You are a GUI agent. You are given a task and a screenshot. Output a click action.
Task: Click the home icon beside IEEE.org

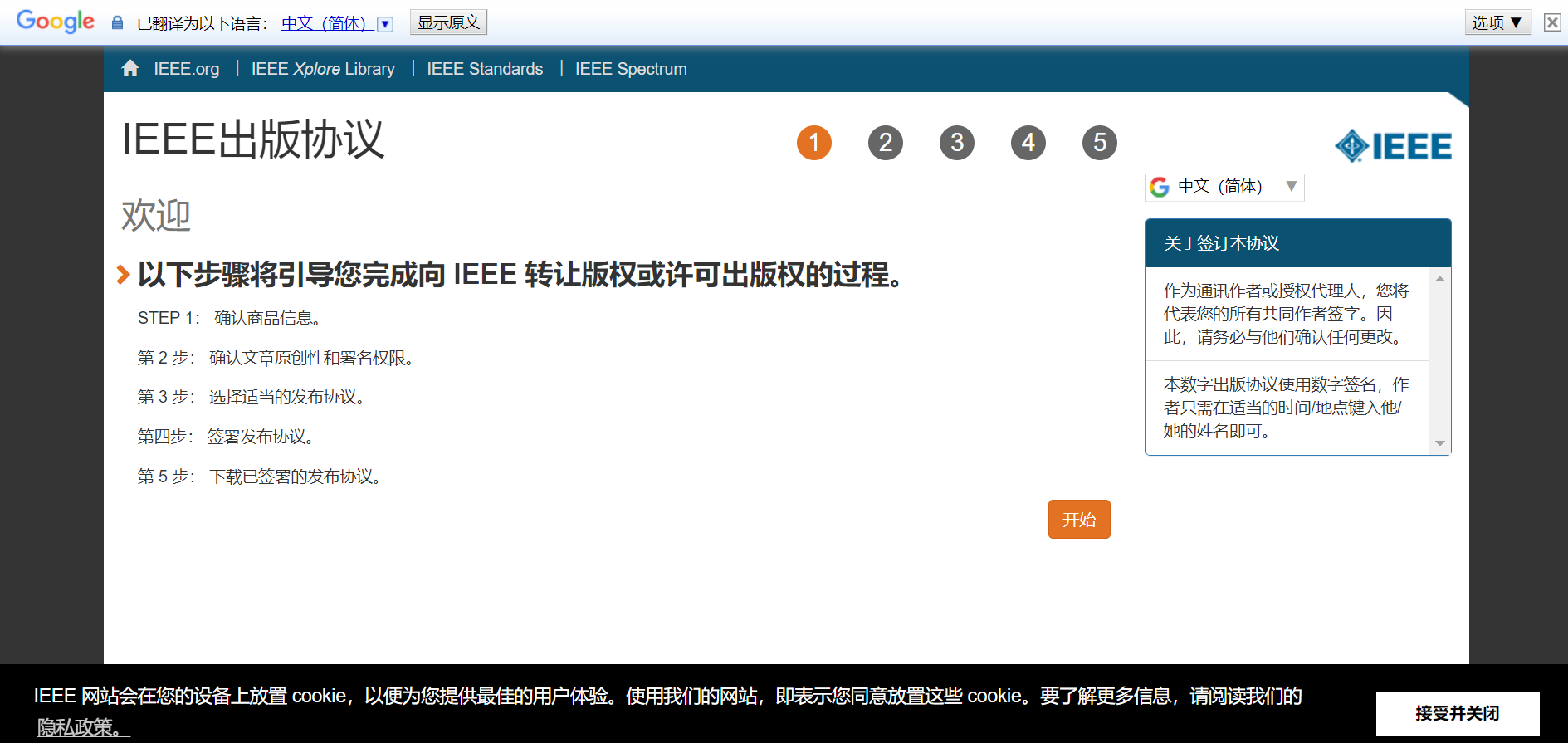pyautogui.click(x=130, y=68)
